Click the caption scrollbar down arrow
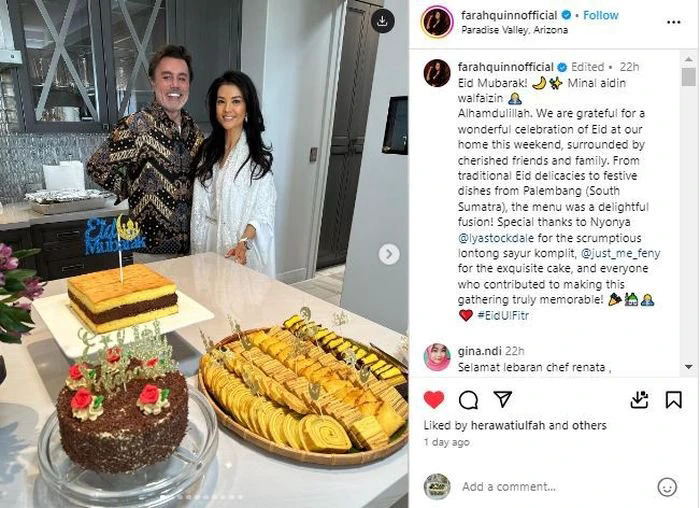Image resolution: width=700 pixels, height=508 pixels. 689,367
